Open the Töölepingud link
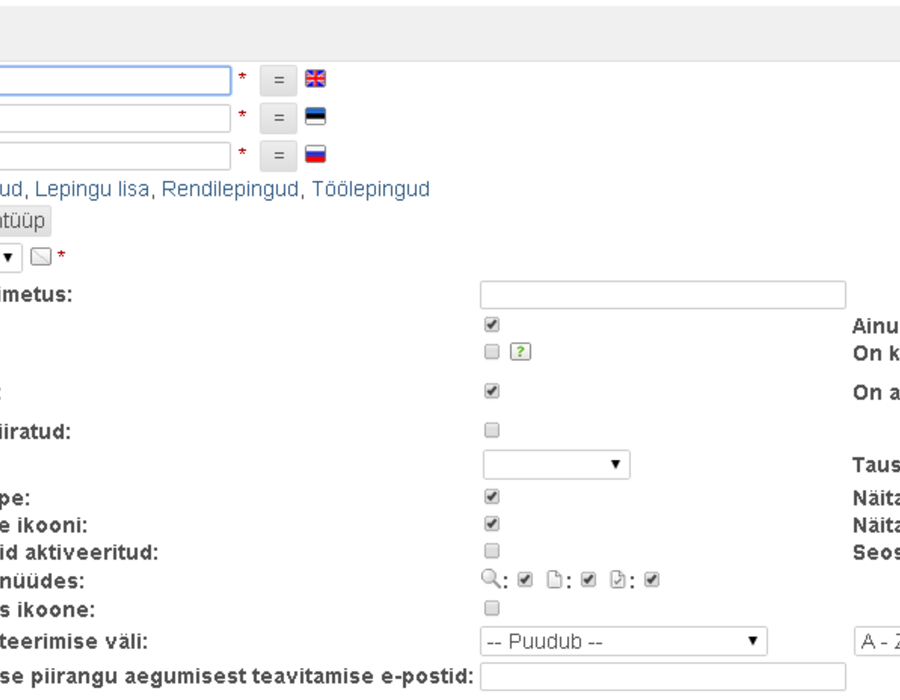 (370, 189)
